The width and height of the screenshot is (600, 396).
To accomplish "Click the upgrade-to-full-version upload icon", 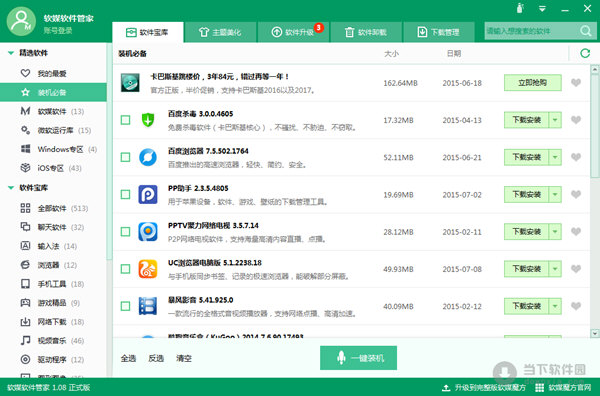I will pyautogui.click(x=446, y=388).
